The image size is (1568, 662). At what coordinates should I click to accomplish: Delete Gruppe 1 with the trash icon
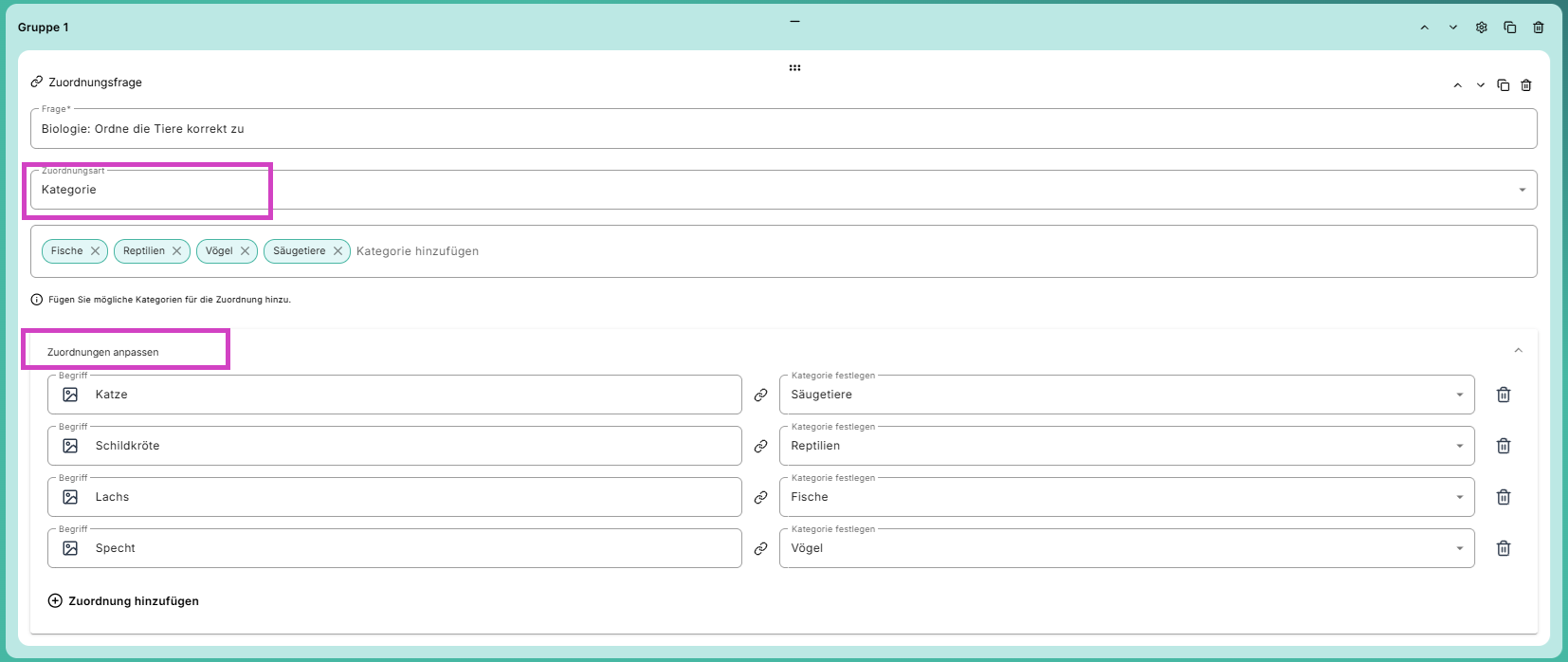point(1539,28)
